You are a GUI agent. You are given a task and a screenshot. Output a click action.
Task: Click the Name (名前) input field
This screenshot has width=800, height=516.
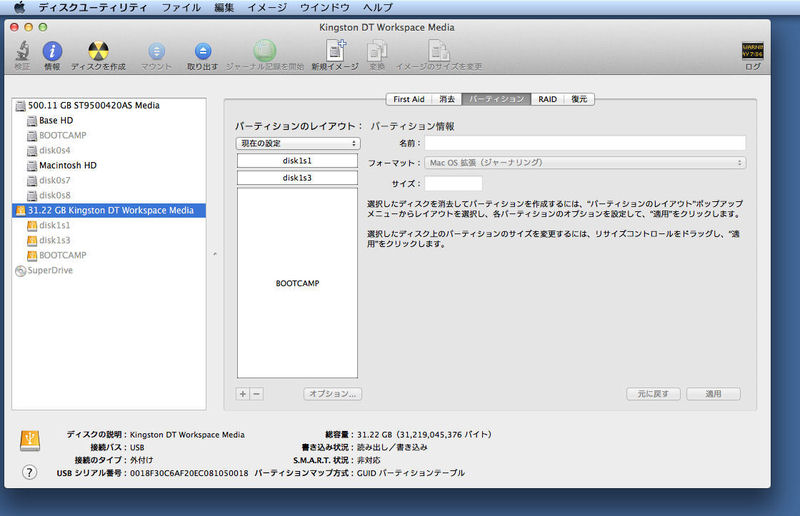click(x=585, y=143)
